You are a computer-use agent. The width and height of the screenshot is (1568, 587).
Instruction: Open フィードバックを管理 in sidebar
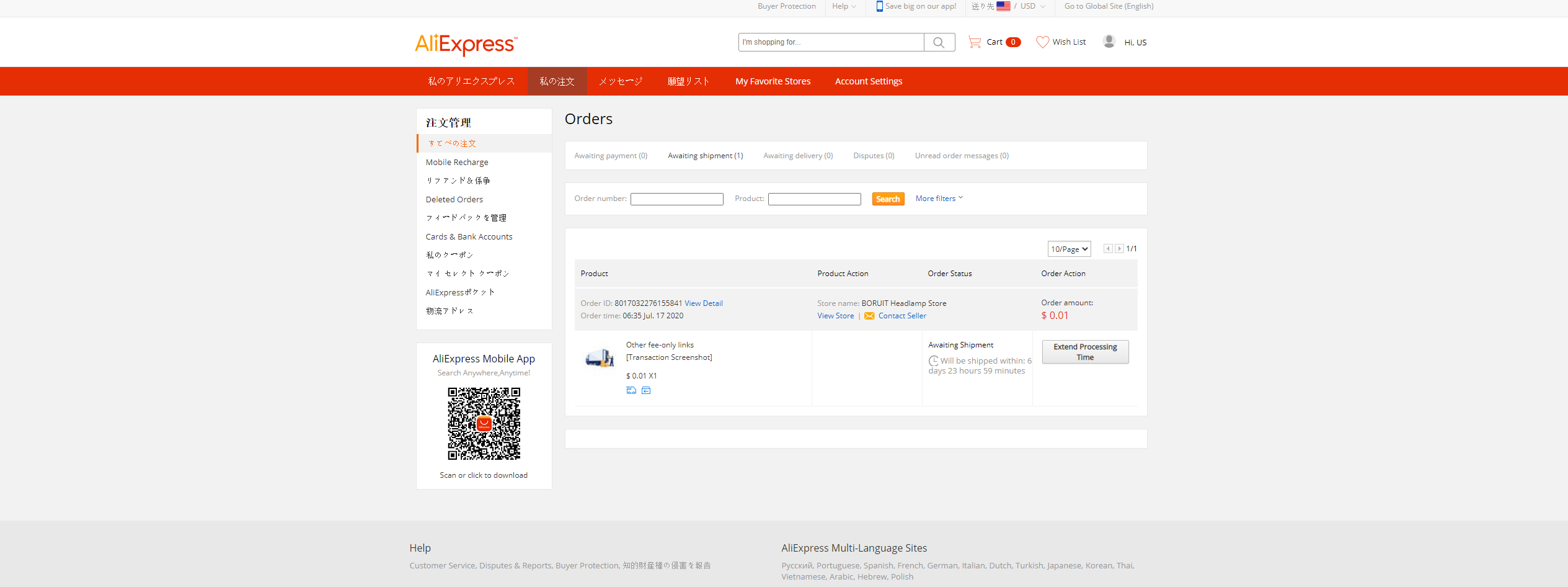pos(466,218)
